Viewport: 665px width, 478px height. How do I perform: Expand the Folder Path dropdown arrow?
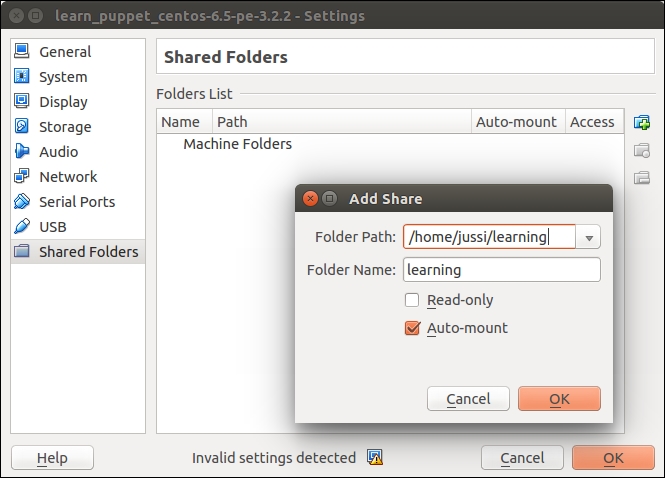coord(590,238)
